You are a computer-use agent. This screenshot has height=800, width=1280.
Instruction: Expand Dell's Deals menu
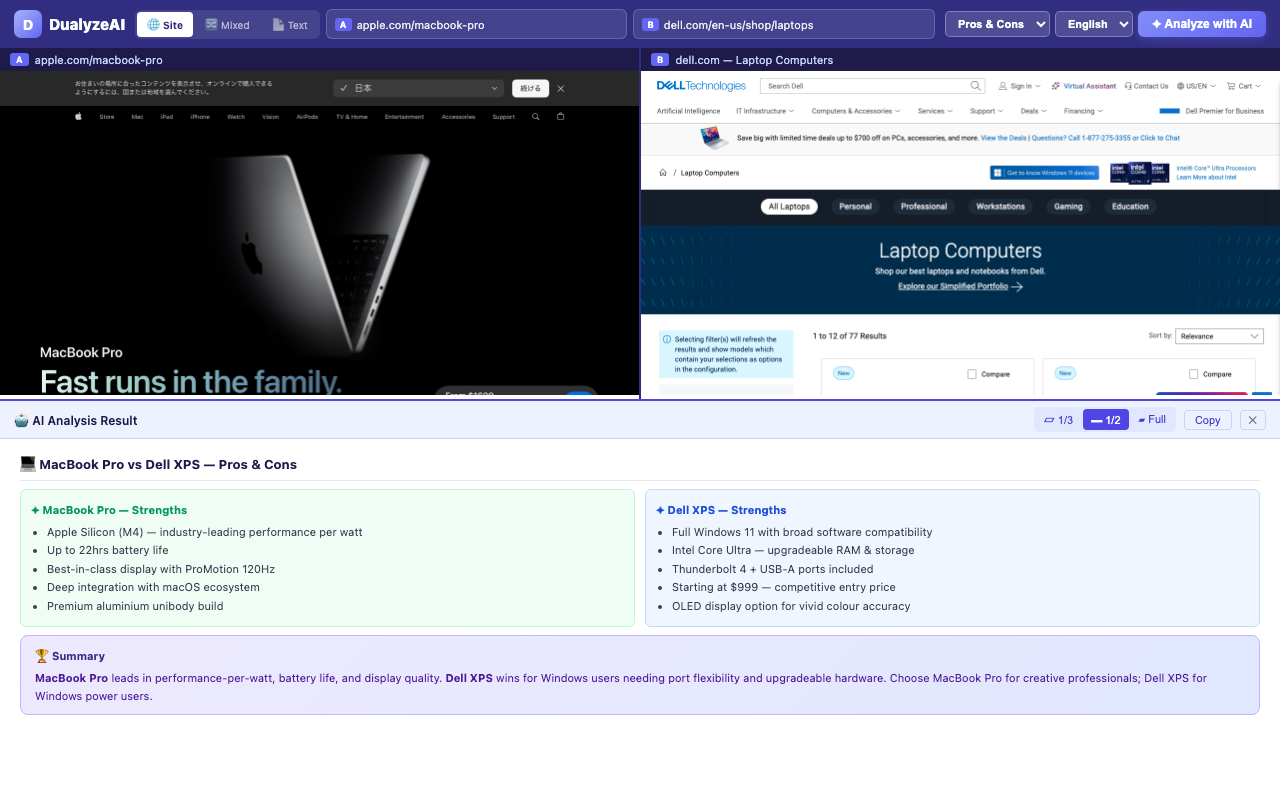point(1034,111)
